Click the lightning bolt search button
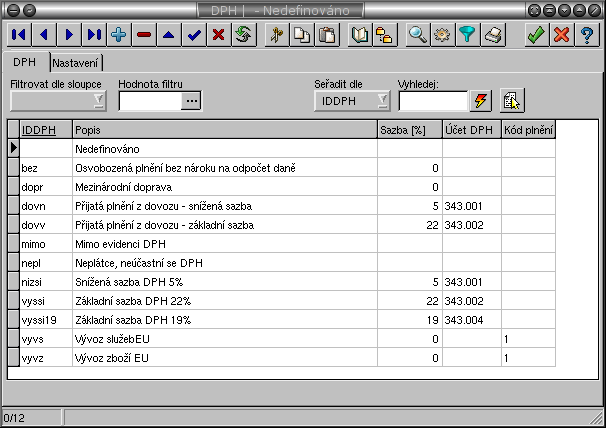The image size is (606, 428). coord(482,100)
